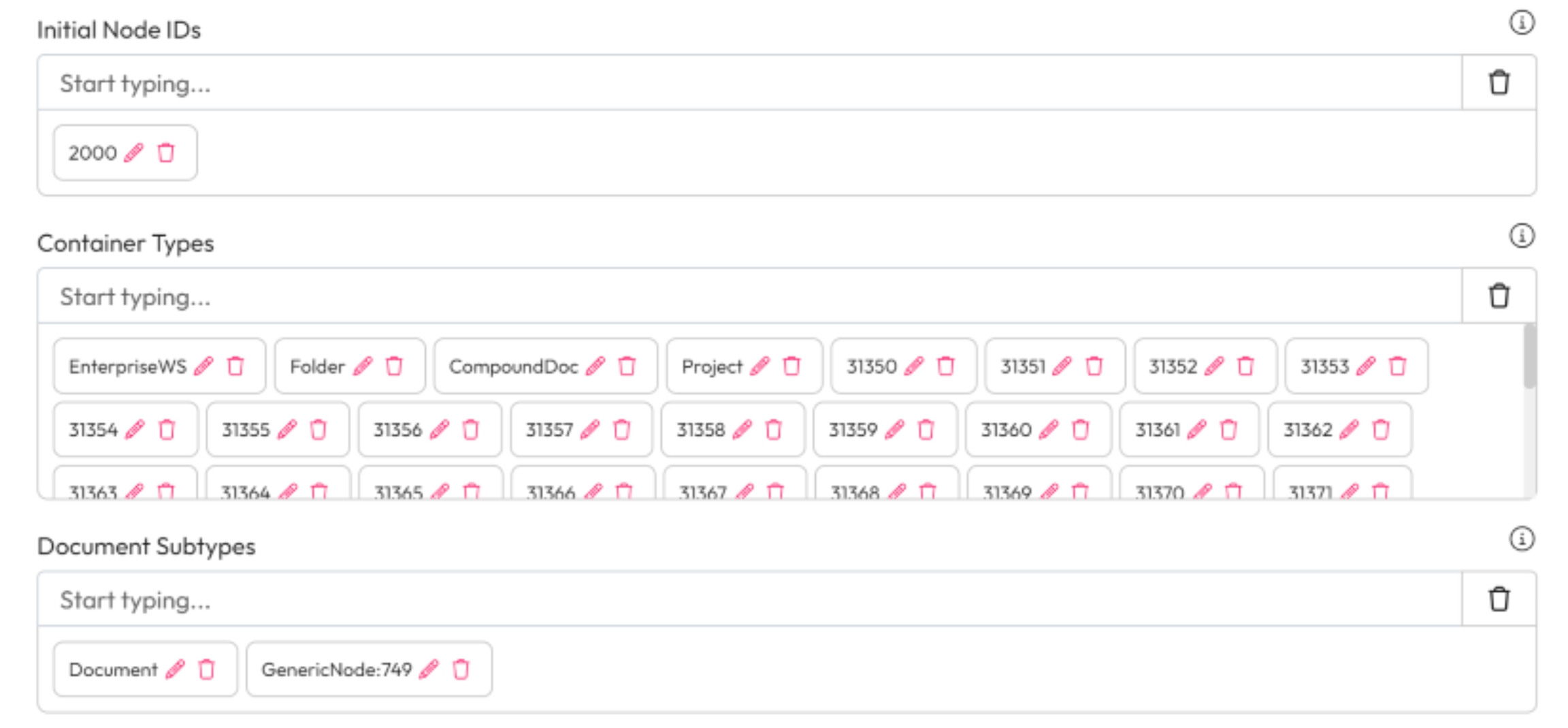Click the info icon for Initial Node IDs
Image resolution: width=1568 pixels, height=728 pixels.
pos(1521,23)
